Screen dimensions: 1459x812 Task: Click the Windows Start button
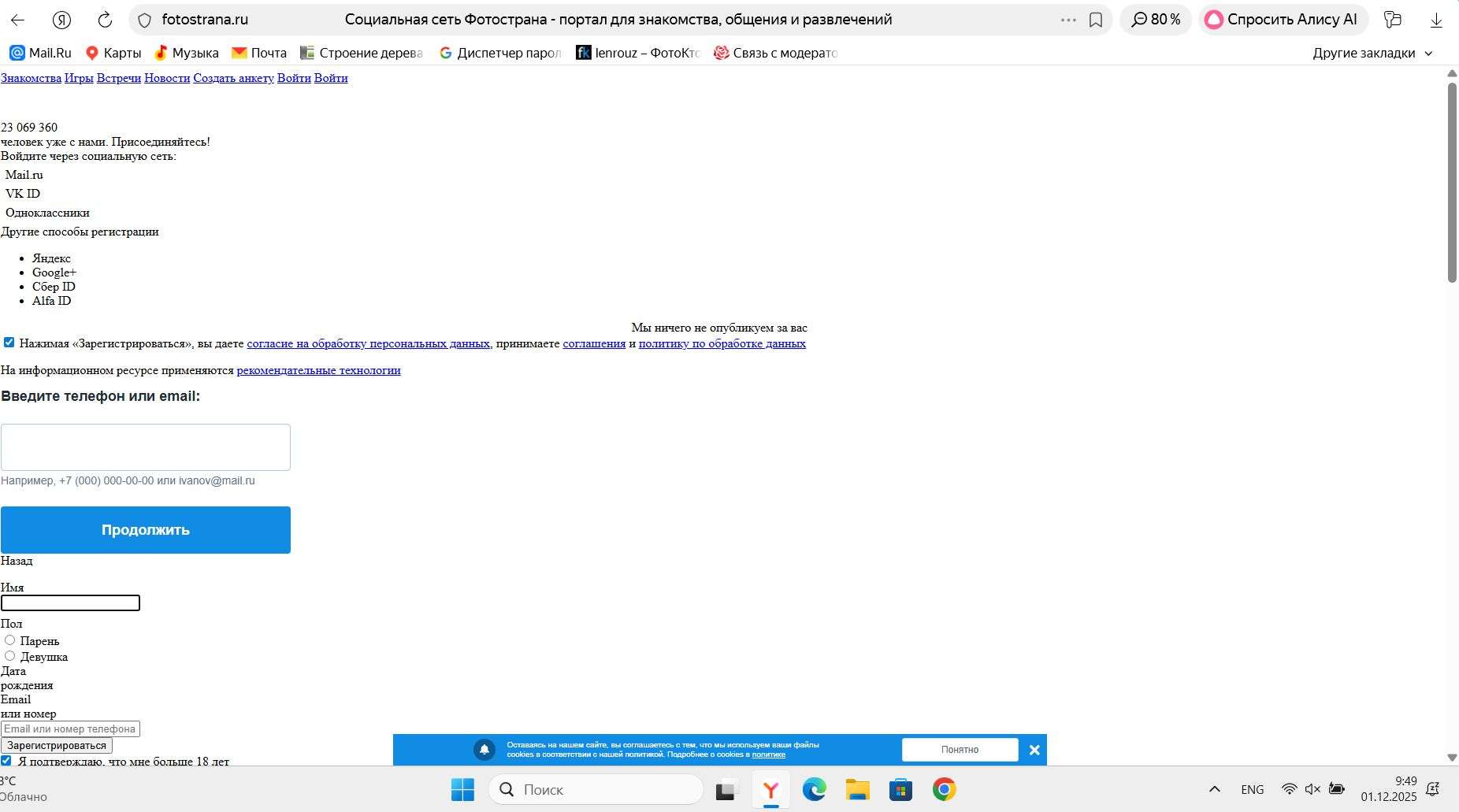pyautogui.click(x=462, y=789)
